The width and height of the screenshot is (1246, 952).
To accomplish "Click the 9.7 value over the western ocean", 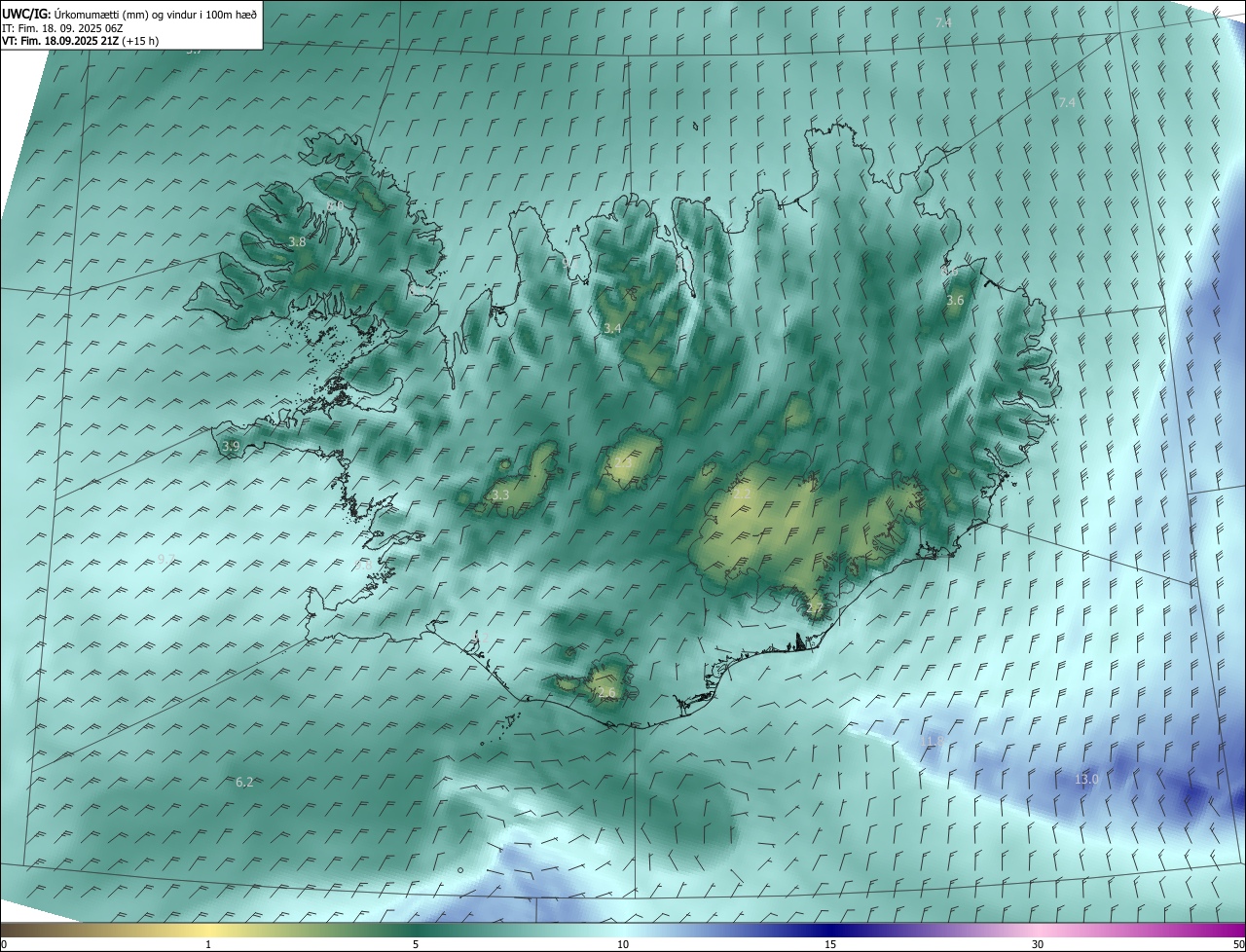I will coord(165,559).
